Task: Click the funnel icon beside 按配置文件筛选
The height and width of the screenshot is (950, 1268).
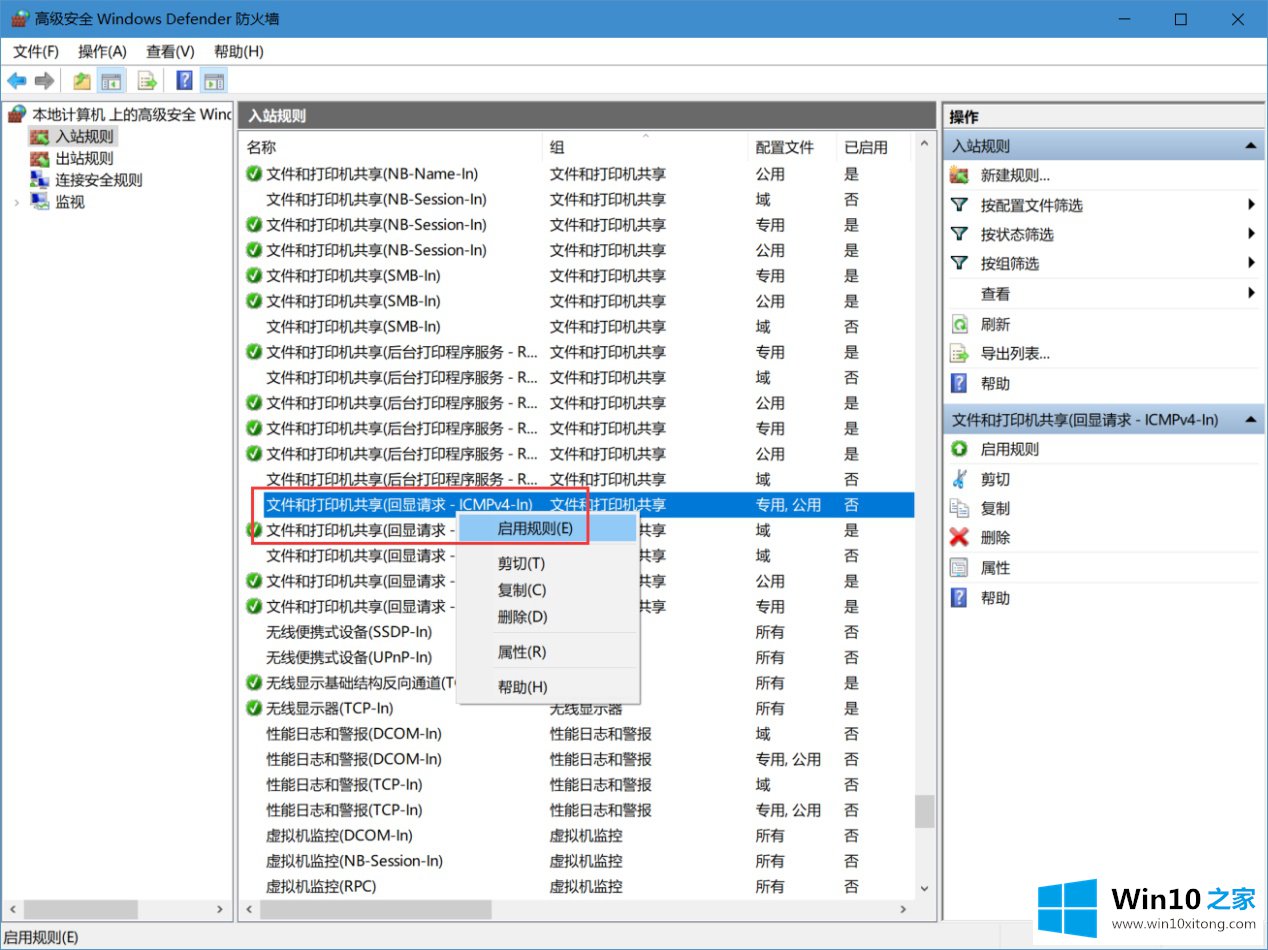Action: pos(960,205)
